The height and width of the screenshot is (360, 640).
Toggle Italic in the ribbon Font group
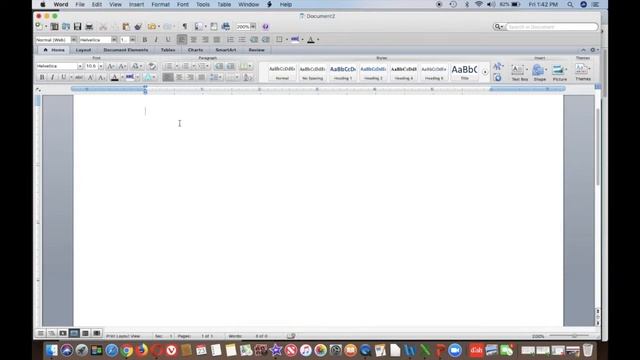click(52, 77)
